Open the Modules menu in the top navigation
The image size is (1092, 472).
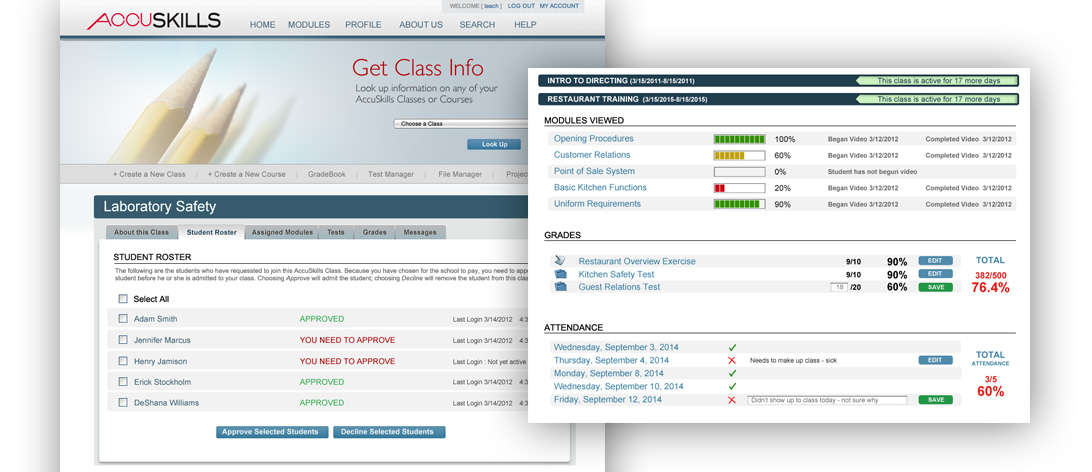pyautogui.click(x=309, y=25)
